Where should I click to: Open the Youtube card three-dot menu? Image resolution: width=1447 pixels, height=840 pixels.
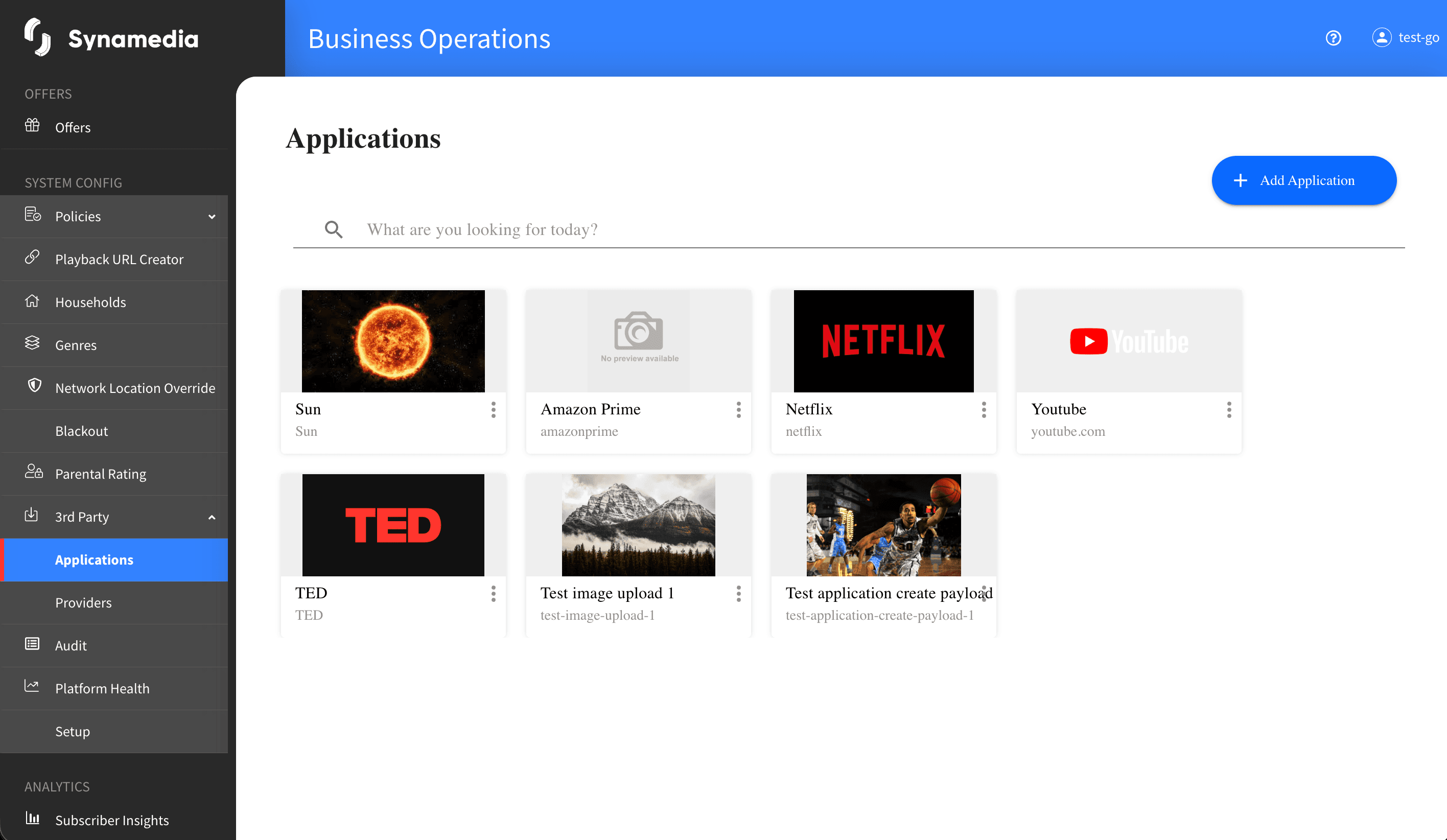click(1229, 409)
